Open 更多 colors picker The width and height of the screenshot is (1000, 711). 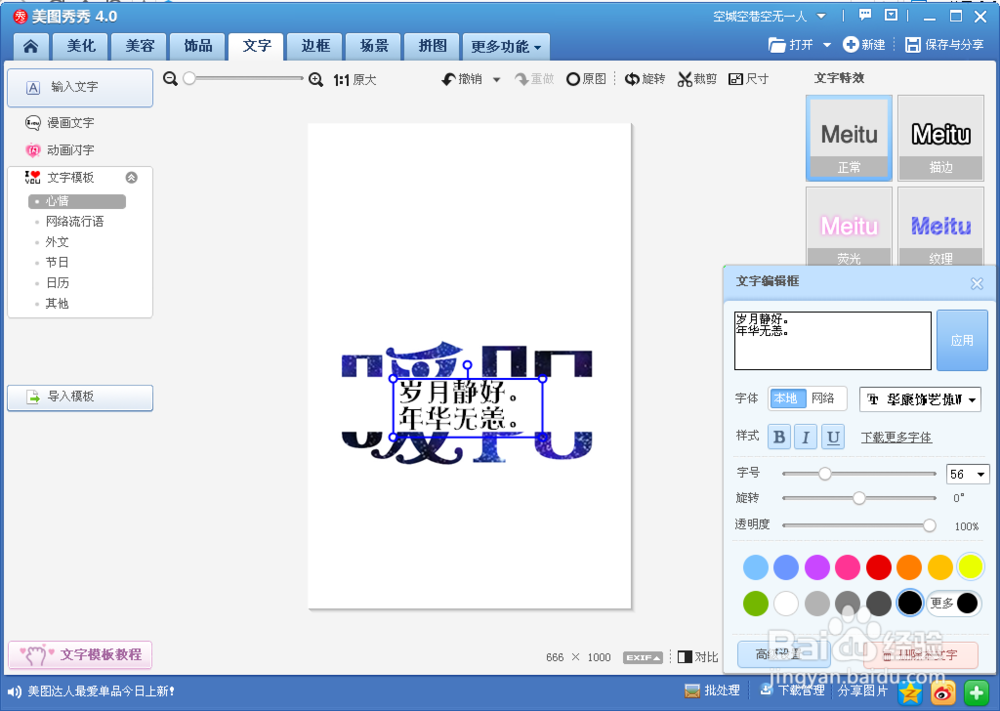(x=953, y=603)
